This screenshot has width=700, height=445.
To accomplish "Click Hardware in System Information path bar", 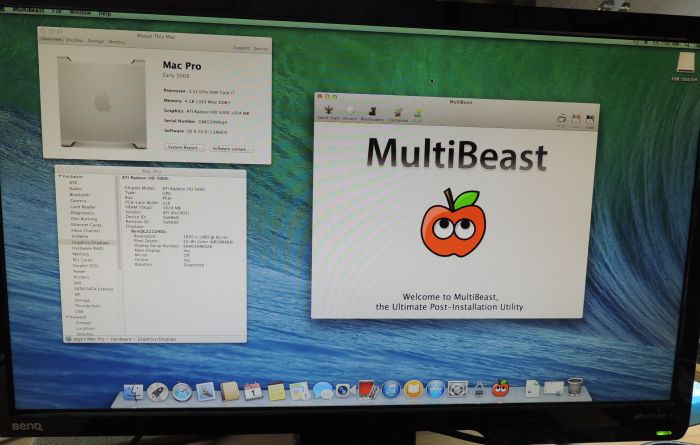I will [x=121, y=339].
